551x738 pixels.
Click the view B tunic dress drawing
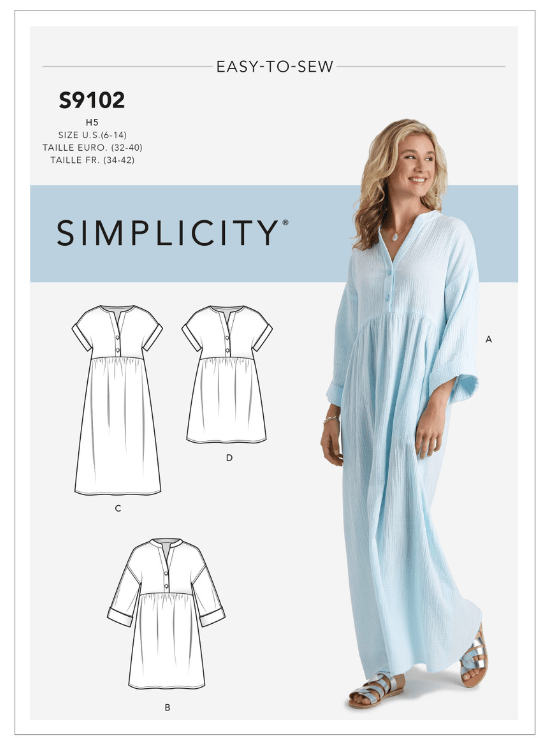point(167,614)
